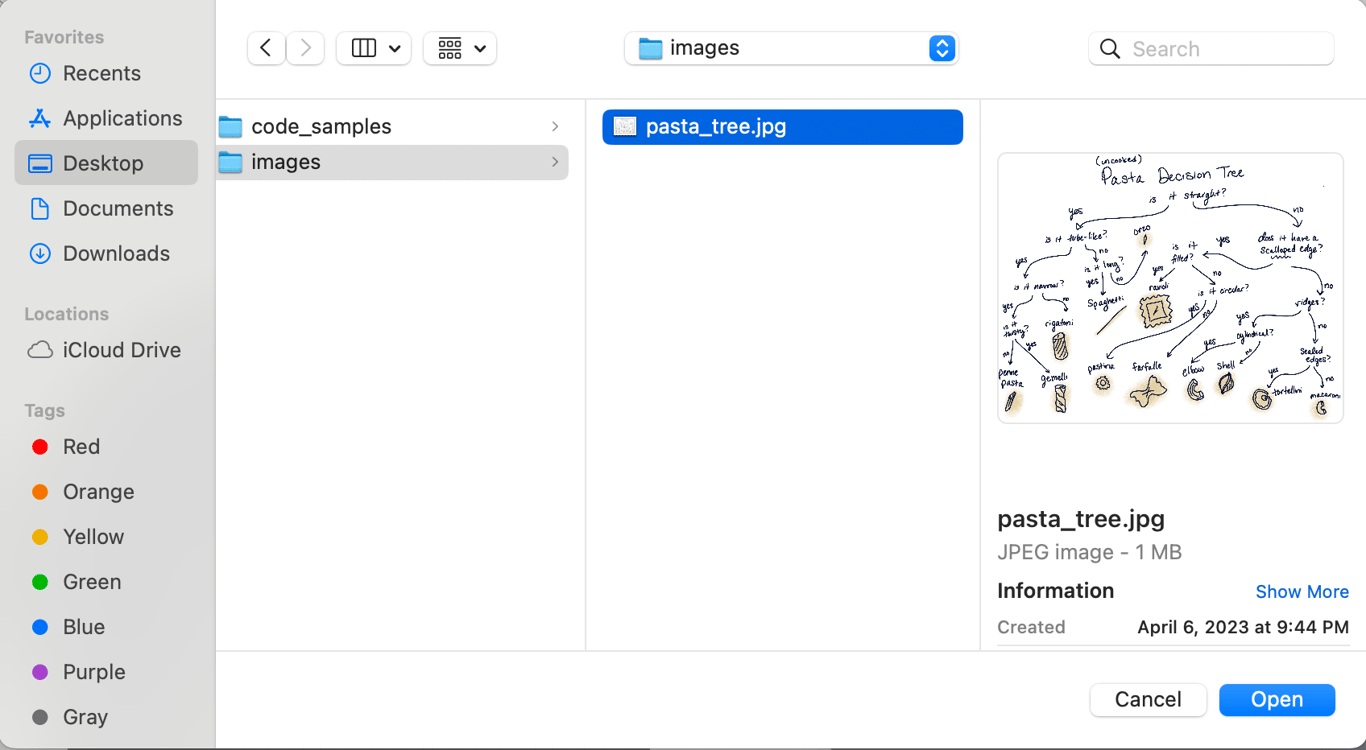1366x750 pixels.
Task: Click the back navigation arrow
Action: [x=265, y=48]
